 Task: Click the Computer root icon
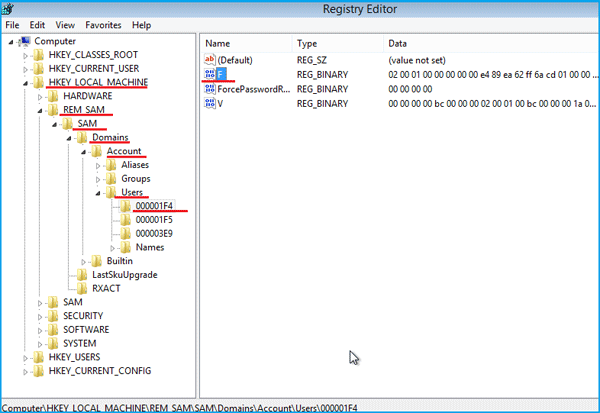pyautogui.click(x=25, y=41)
